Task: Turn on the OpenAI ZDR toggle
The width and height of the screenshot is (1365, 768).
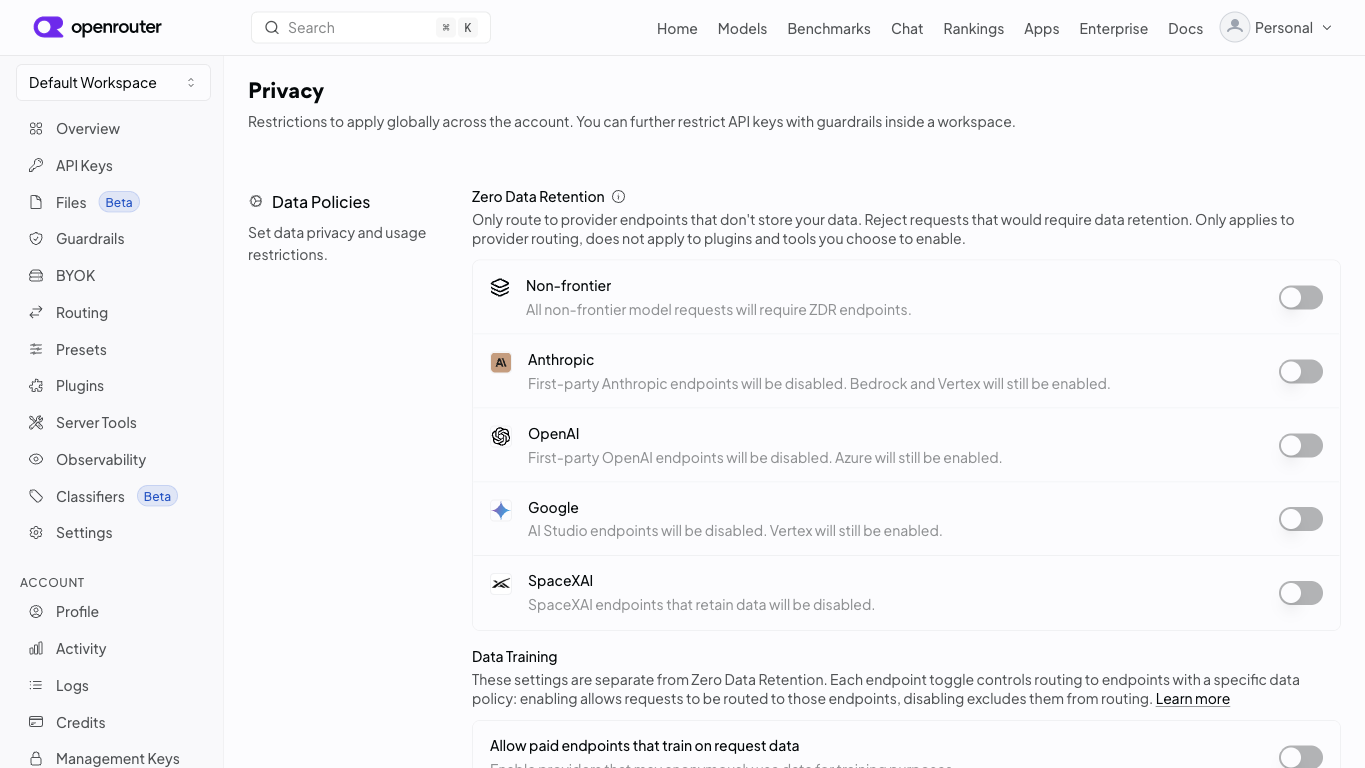Action: coord(1301,445)
